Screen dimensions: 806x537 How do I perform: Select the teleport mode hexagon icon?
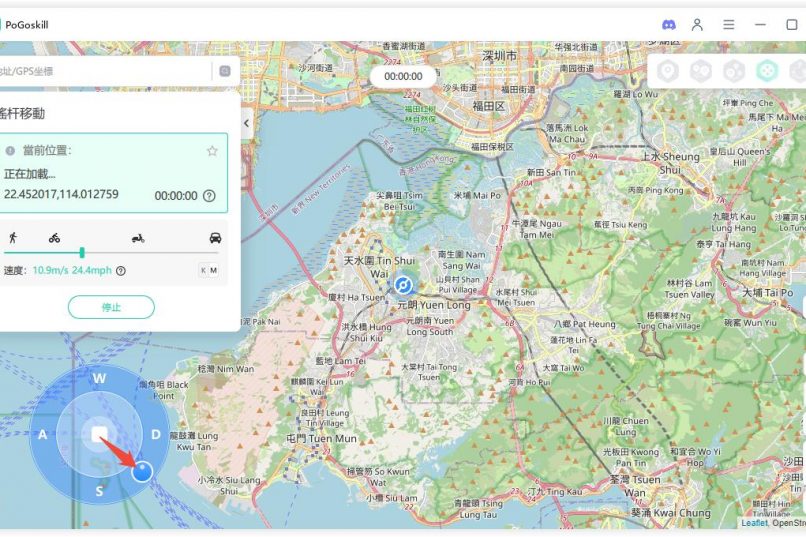tap(668, 71)
